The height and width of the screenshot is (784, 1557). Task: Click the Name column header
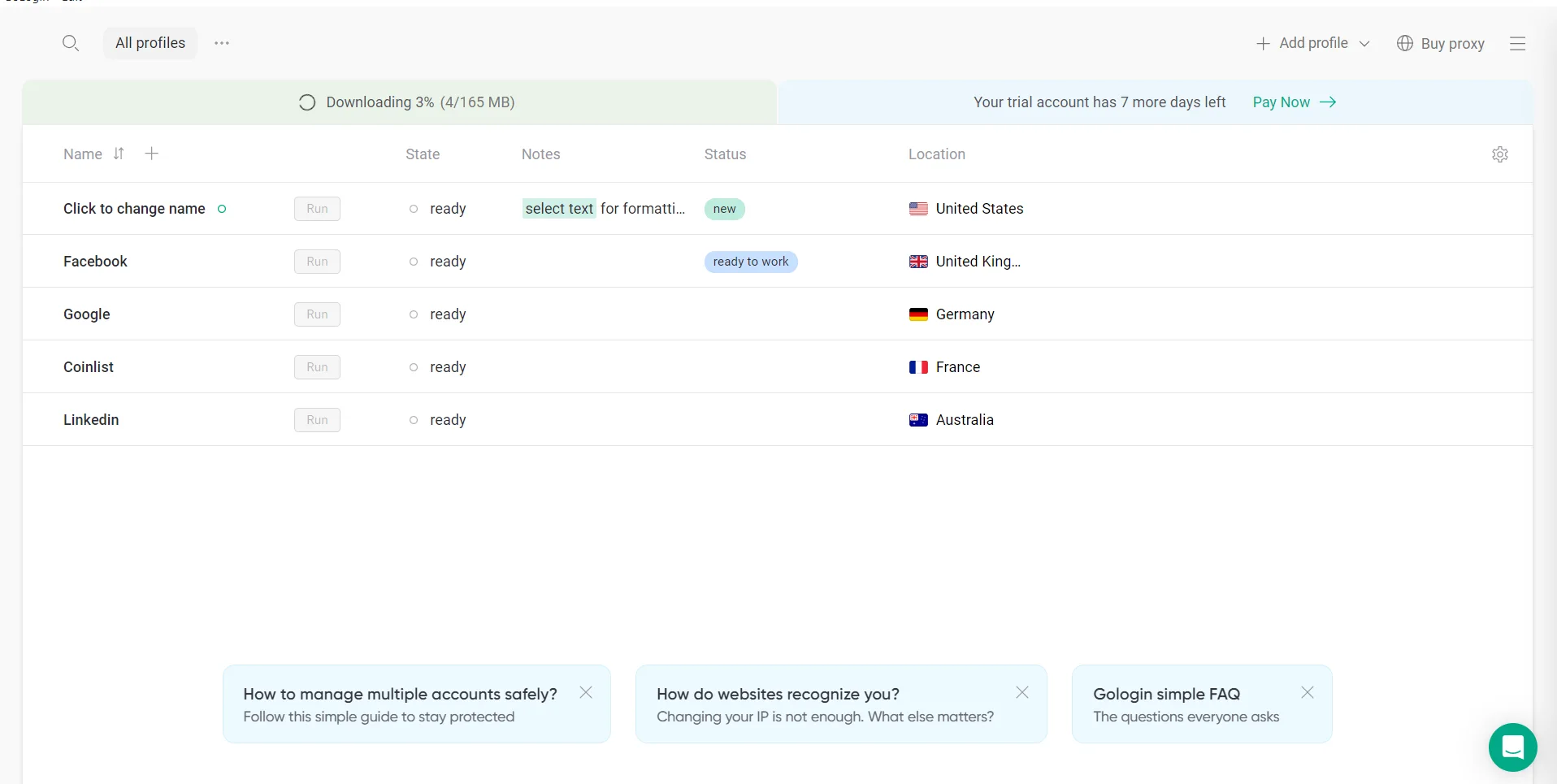pyautogui.click(x=83, y=154)
